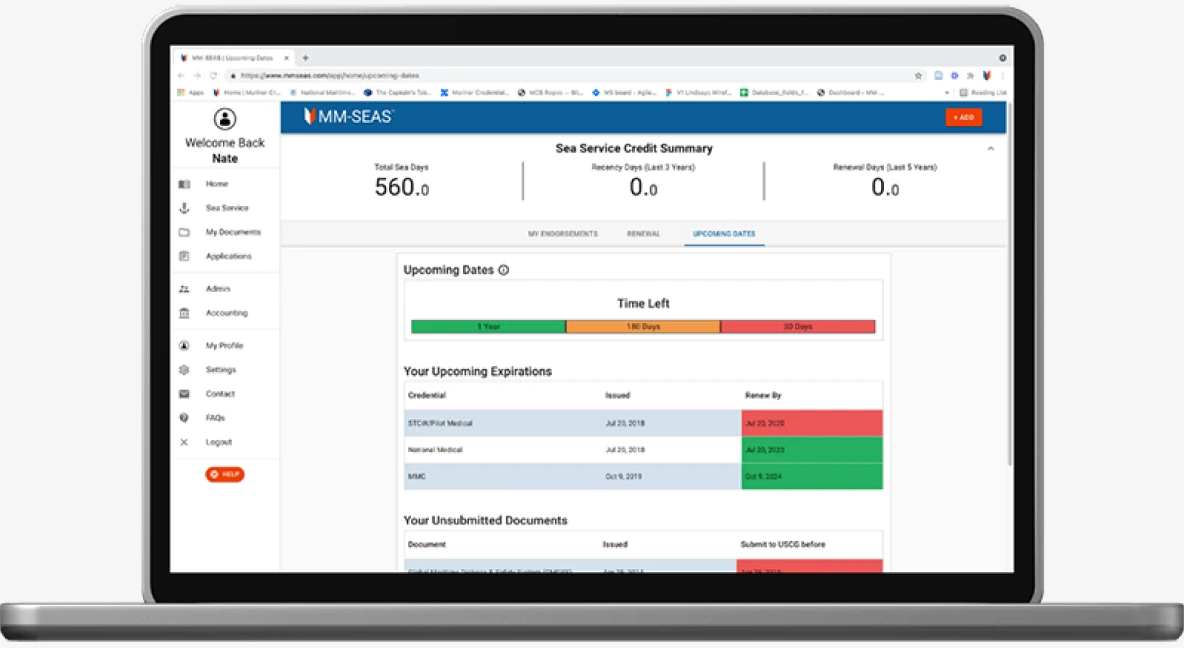
Task: Click the Upcoming Dates info icon
Action: pyautogui.click(x=504, y=270)
